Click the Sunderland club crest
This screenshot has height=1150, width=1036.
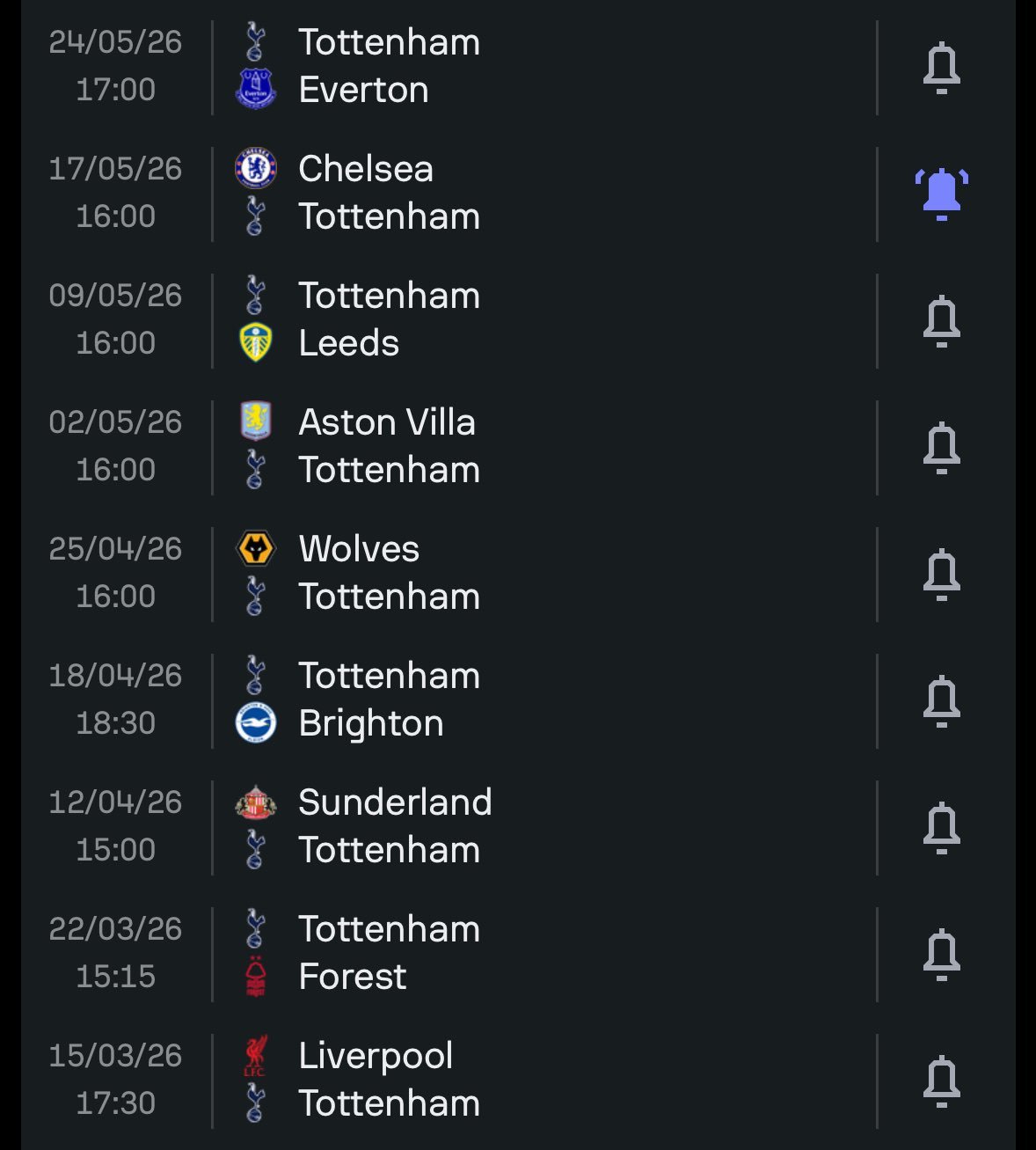[256, 802]
